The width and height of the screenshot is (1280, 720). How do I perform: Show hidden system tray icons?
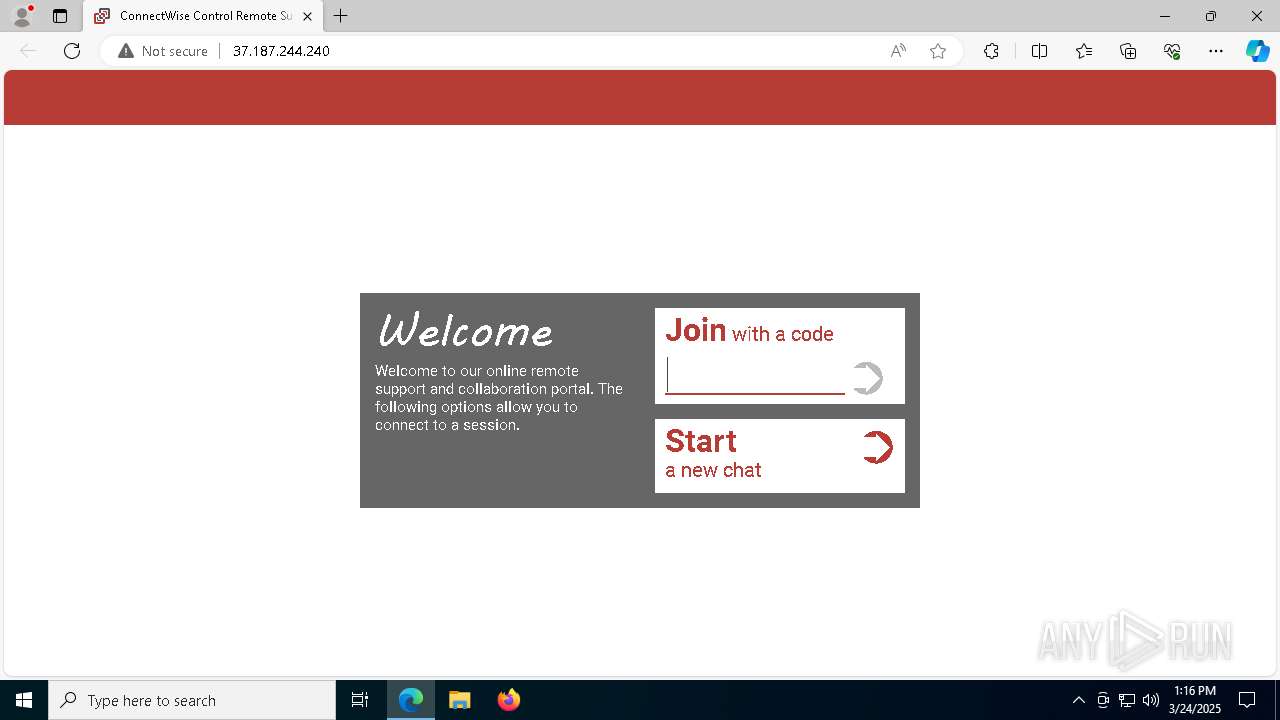(x=1078, y=700)
